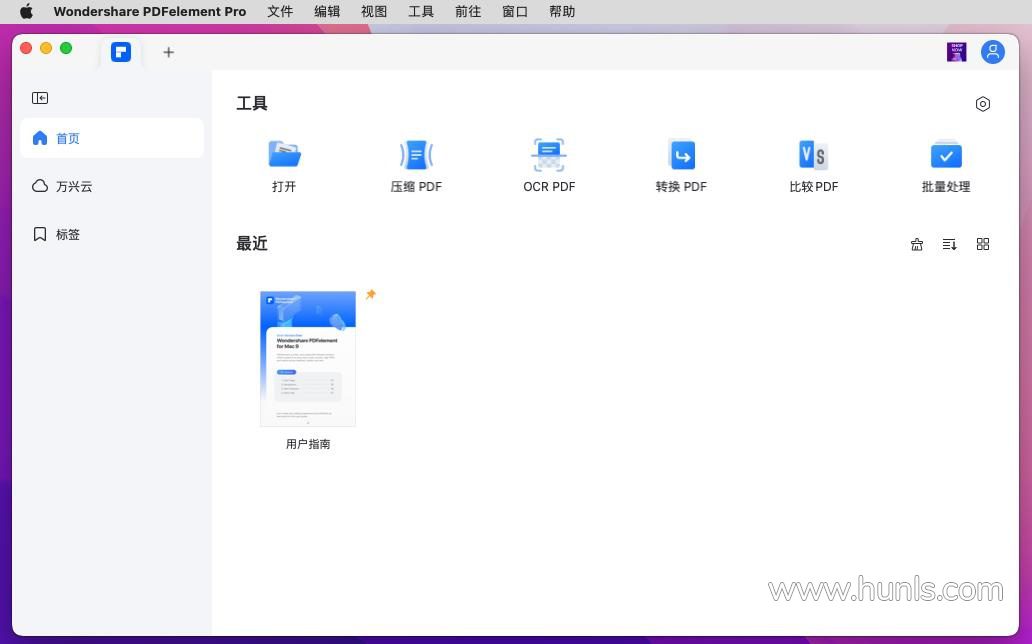This screenshot has height=644, width=1032.
Task: Open the Batch Process (批量处理) tool
Action: pos(945,155)
